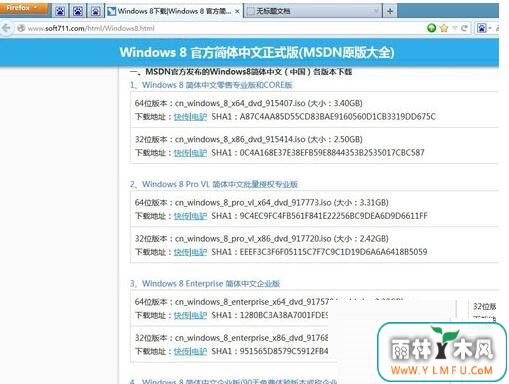Open download link for x64 dvd_915407 iso
The width and height of the screenshot is (509, 384).
point(190,117)
